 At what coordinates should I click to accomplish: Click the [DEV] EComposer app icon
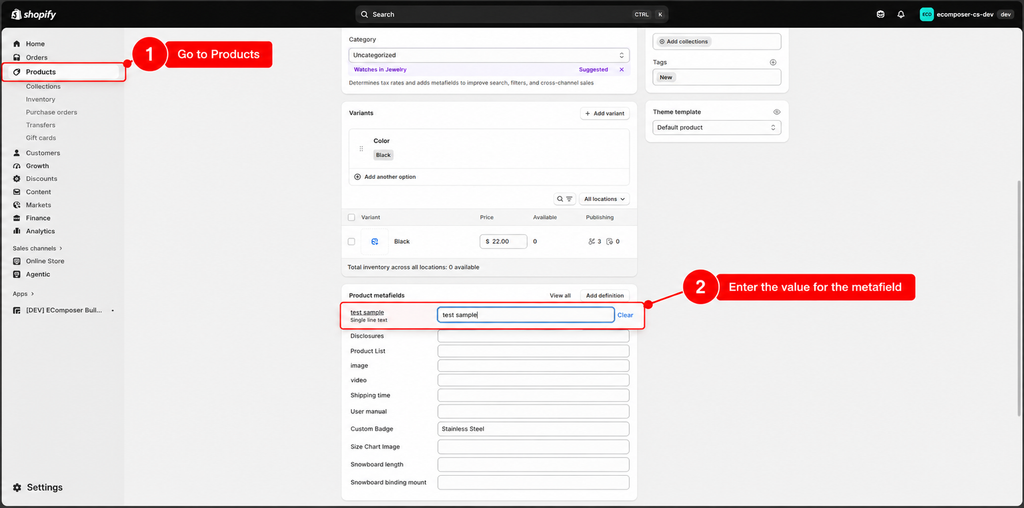[x=17, y=311]
